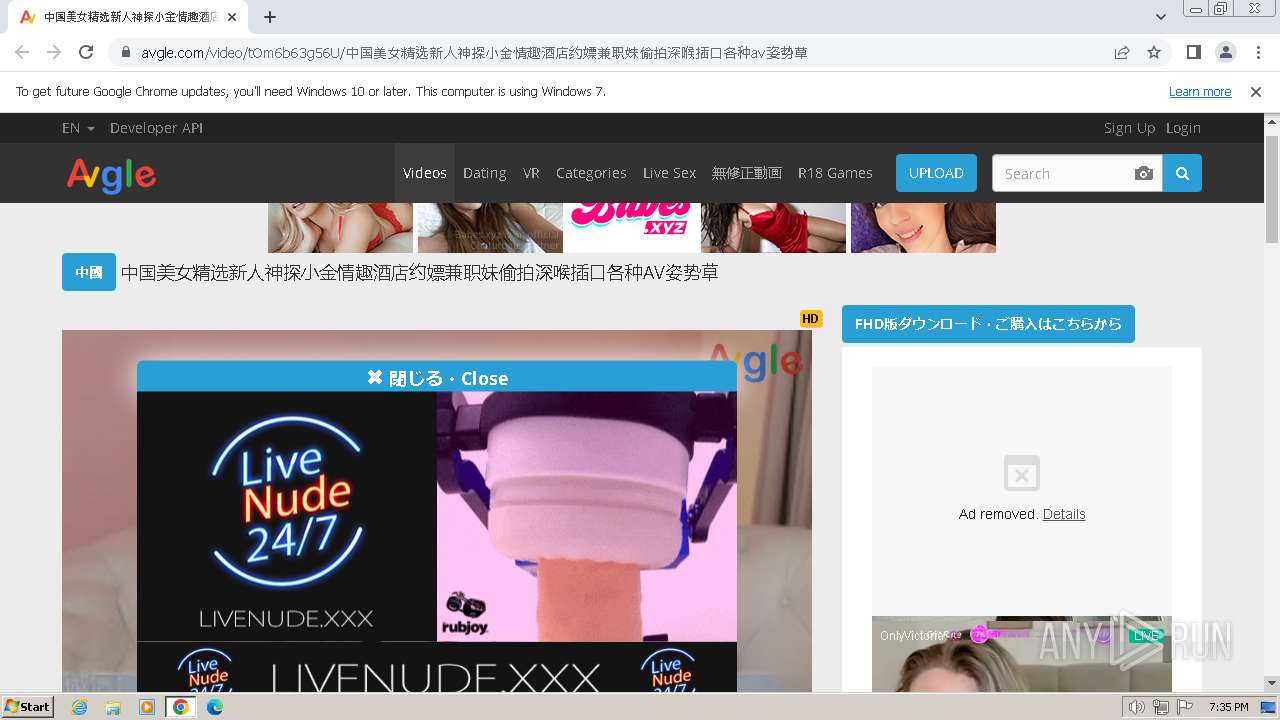Viewport: 1280px width, 720px height.
Task: Select the VR menu item
Action: (x=531, y=173)
